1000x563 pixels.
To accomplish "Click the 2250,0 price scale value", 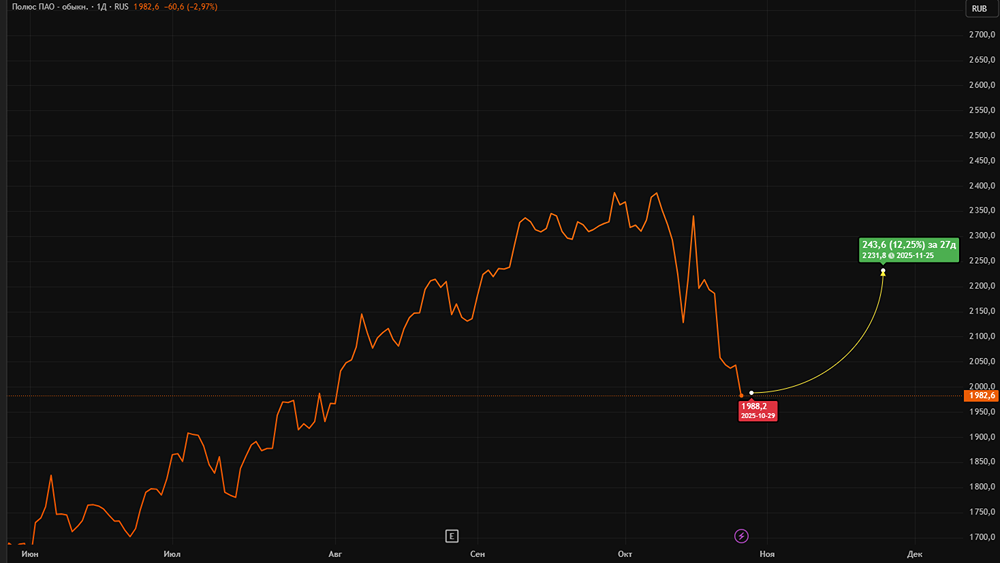I will click(x=982, y=261).
